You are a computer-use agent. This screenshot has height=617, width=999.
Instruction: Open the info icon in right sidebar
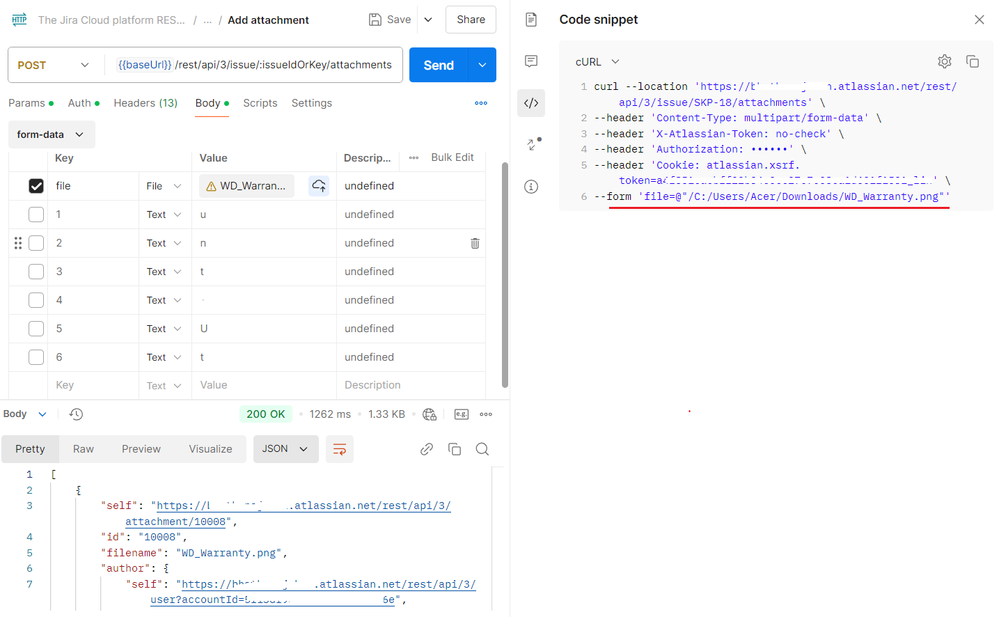(531, 187)
